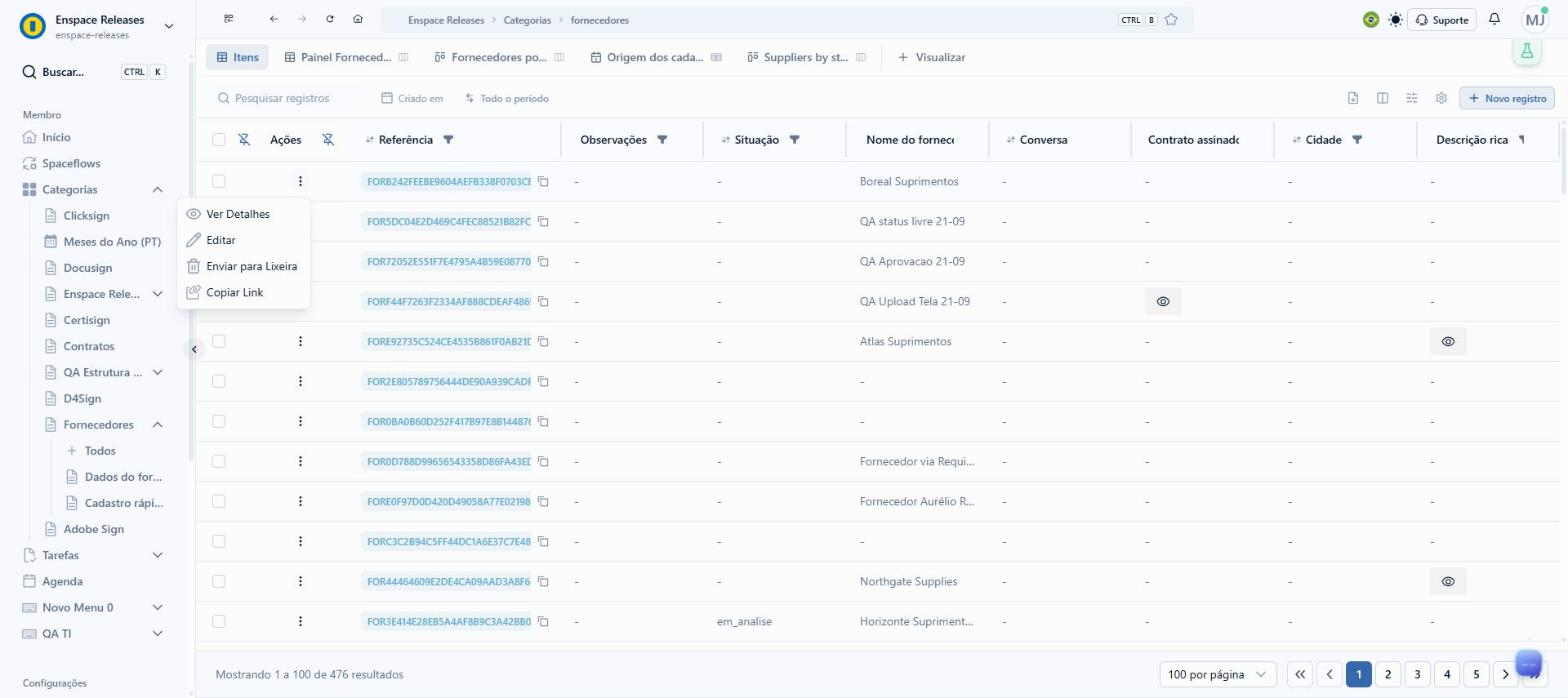Click the refresh icon in top bar
1568x698 pixels.
pos(330,19)
